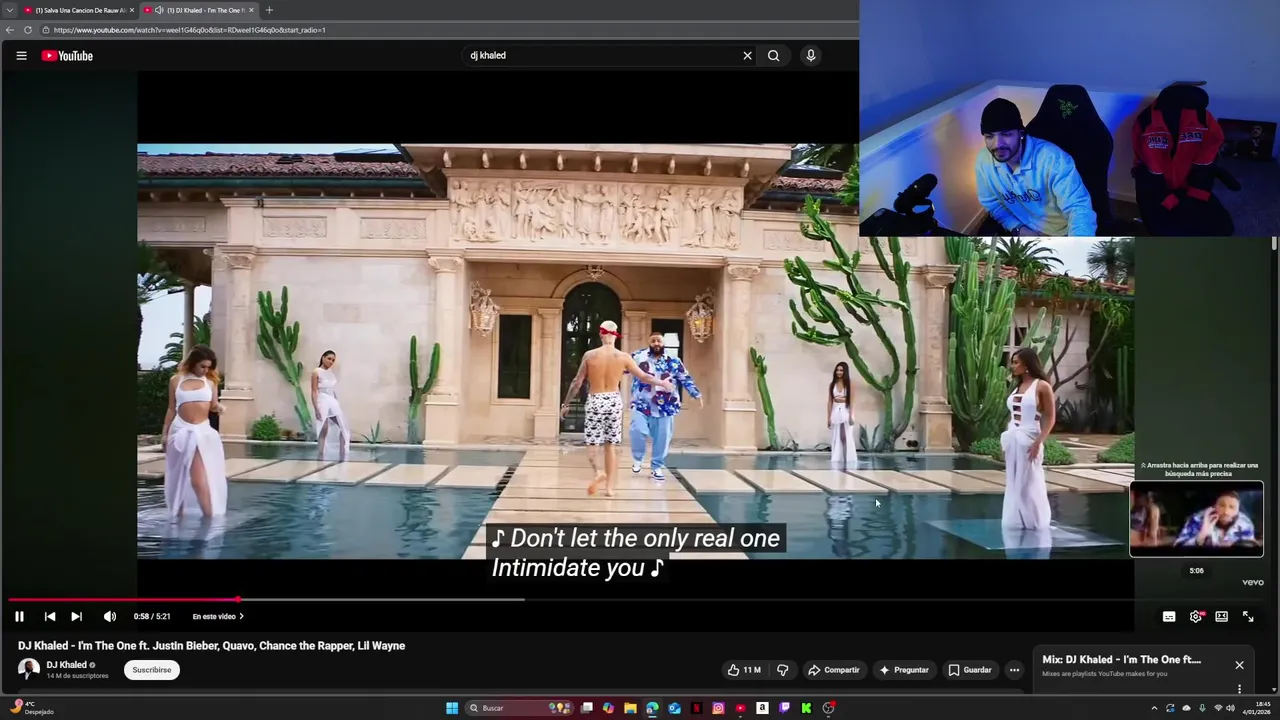Click the Preguntar ask button
1280x720 pixels.
(904, 670)
